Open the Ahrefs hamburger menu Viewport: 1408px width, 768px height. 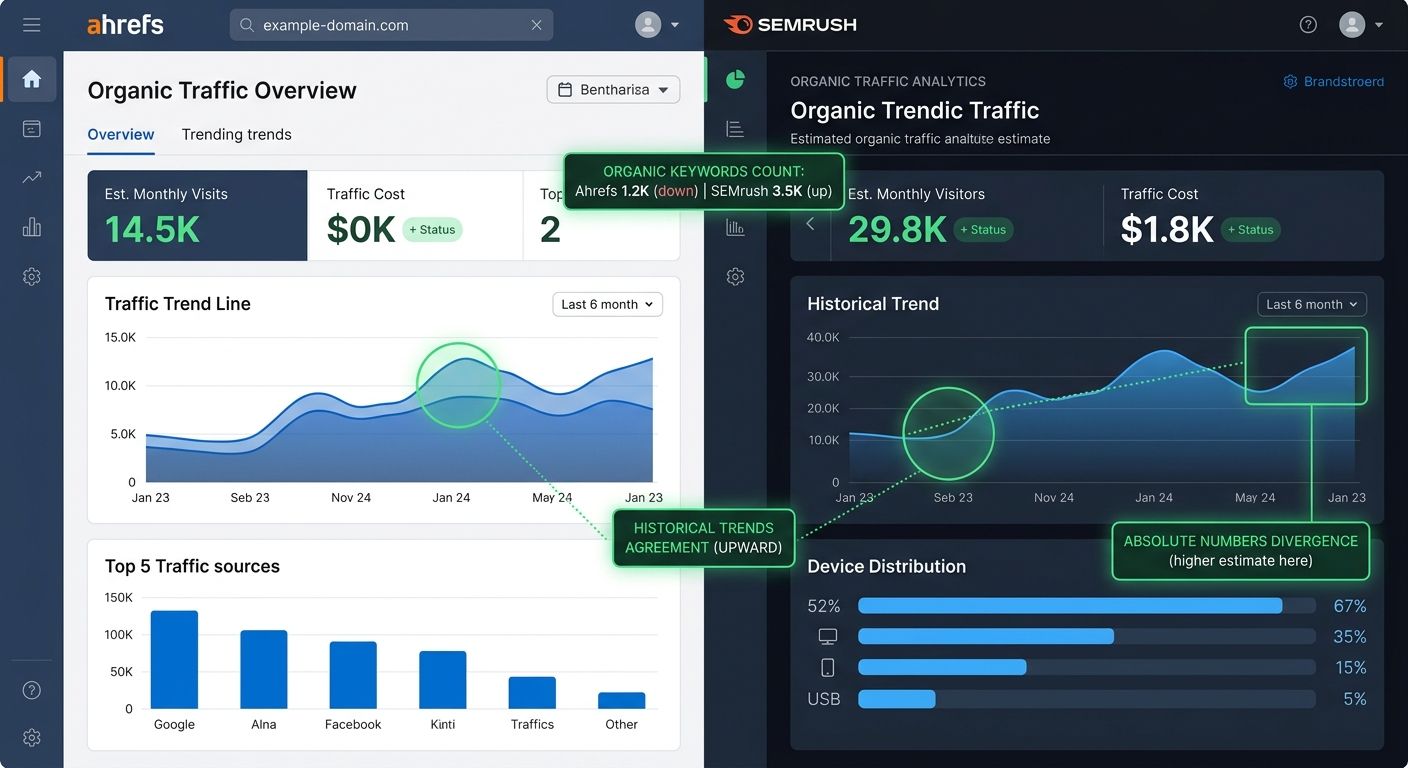pos(32,25)
